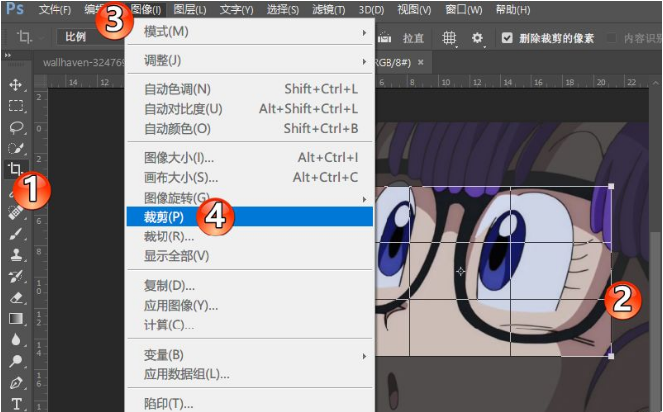Open the 文件(F) menu
This screenshot has width=663, height=412.
(x=55, y=9)
